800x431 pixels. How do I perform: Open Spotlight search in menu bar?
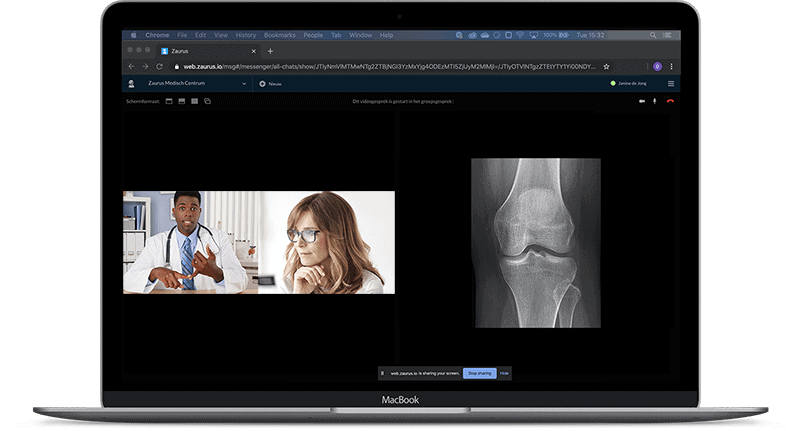pos(653,35)
